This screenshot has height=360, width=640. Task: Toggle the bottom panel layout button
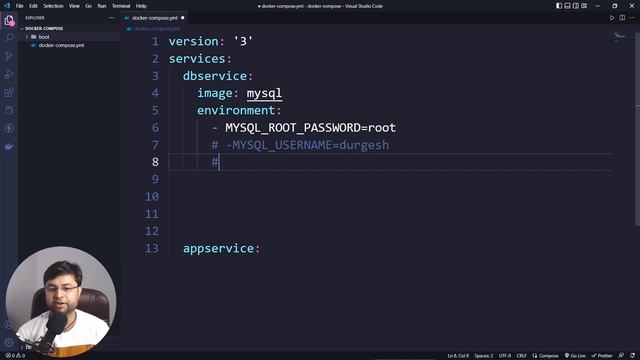click(x=567, y=6)
